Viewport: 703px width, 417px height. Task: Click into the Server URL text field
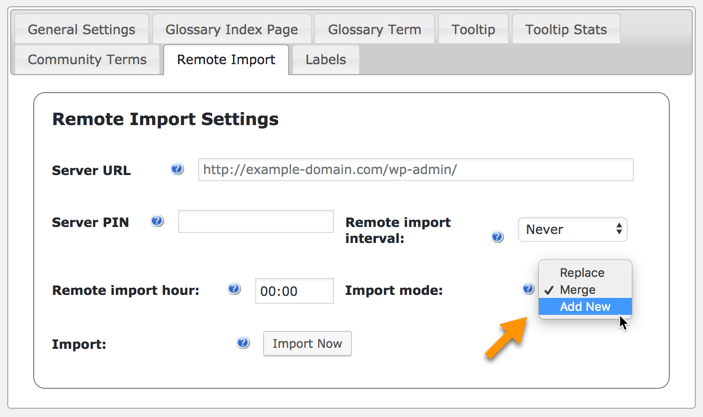tap(415, 169)
